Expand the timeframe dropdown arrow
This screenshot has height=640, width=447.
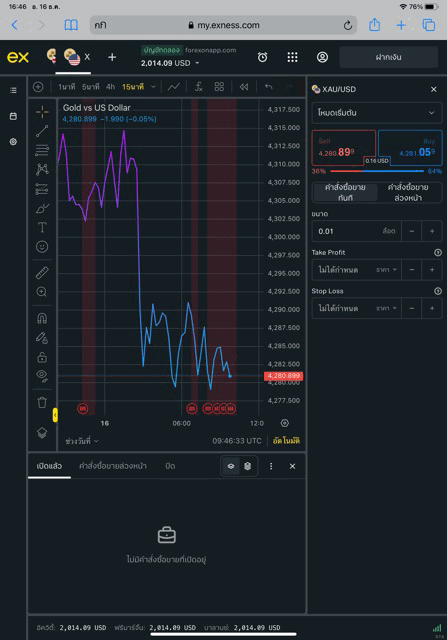[x=153, y=87]
